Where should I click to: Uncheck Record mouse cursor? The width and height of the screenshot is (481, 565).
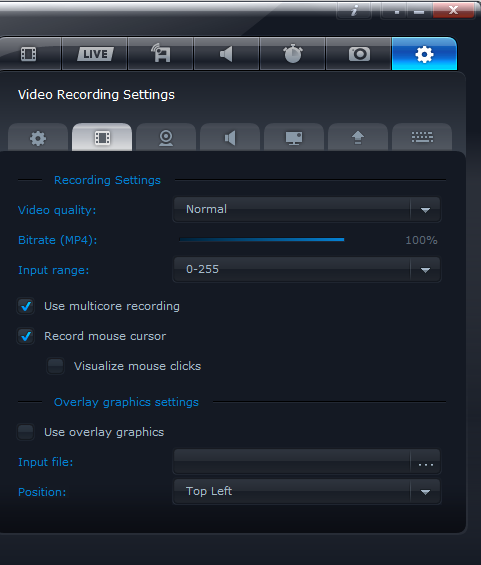pyautogui.click(x=26, y=336)
